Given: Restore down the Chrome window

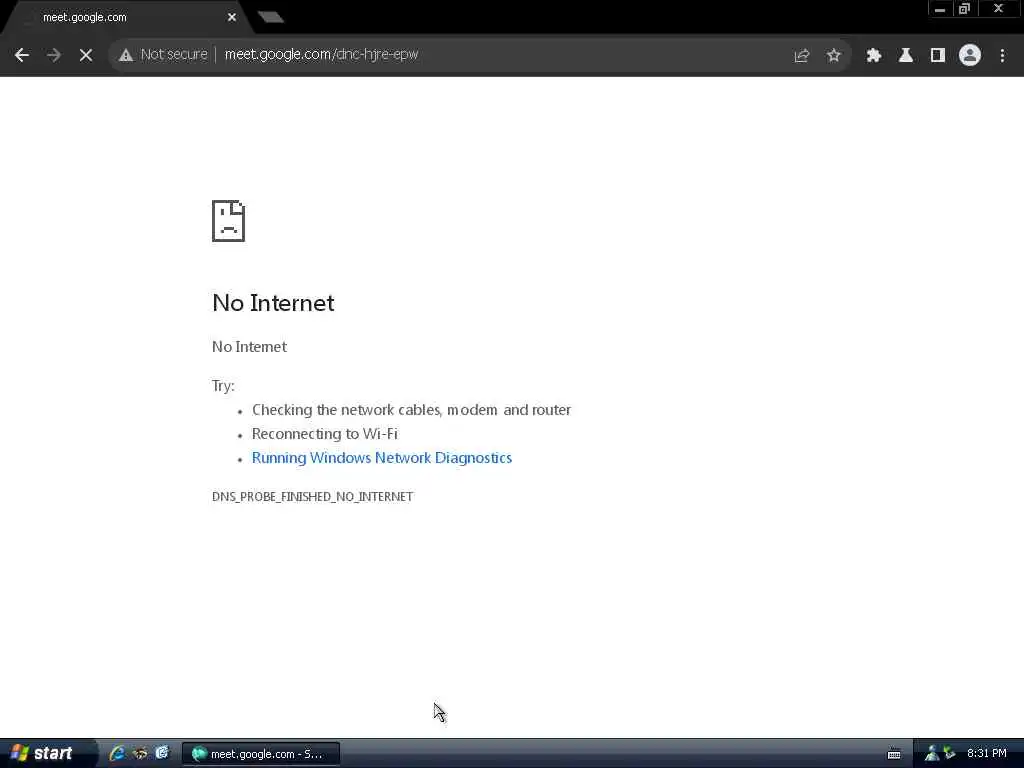Looking at the screenshot, I should [965, 9].
